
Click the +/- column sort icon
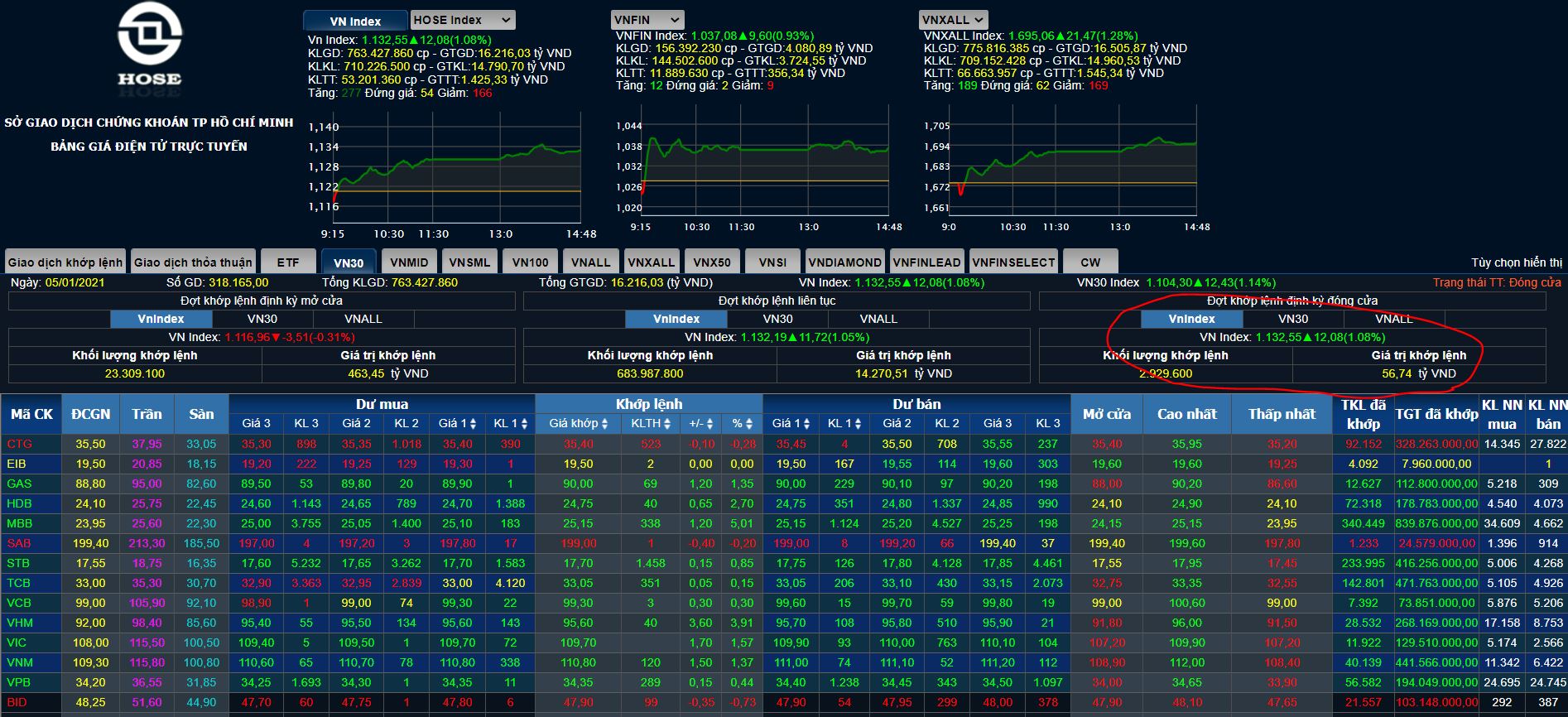click(708, 424)
